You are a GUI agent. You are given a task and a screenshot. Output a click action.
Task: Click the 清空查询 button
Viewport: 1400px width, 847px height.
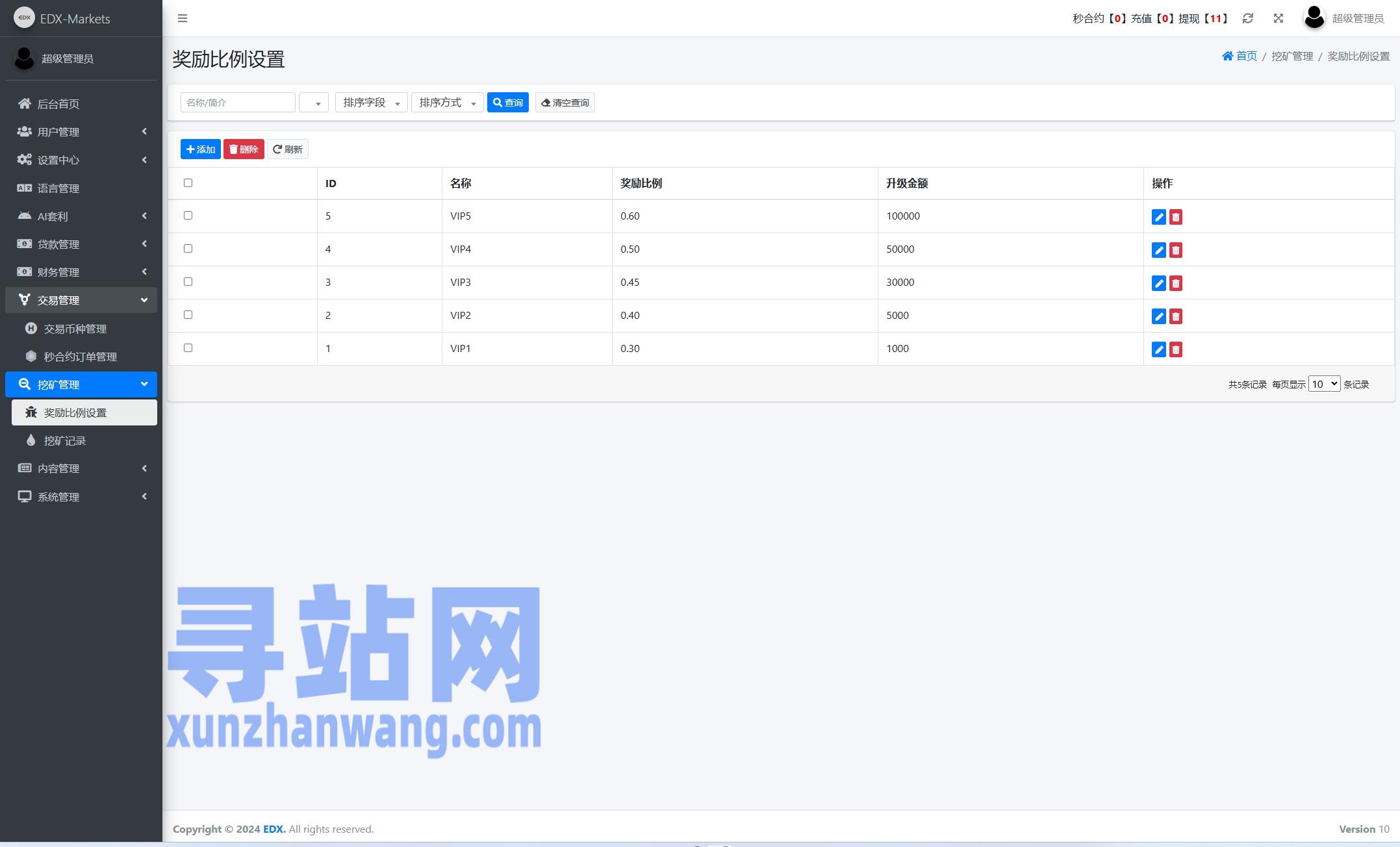coord(565,103)
